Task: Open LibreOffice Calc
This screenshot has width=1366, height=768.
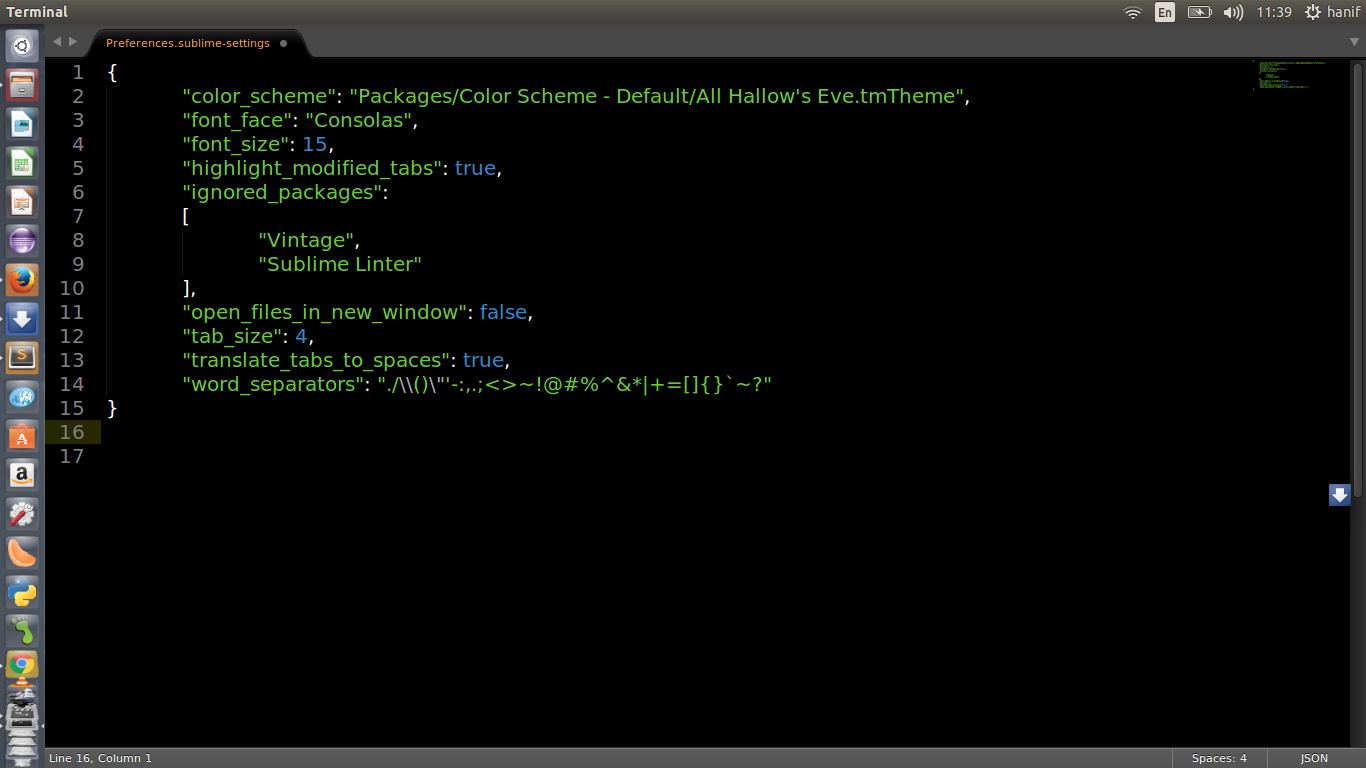Action: click(x=22, y=162)
